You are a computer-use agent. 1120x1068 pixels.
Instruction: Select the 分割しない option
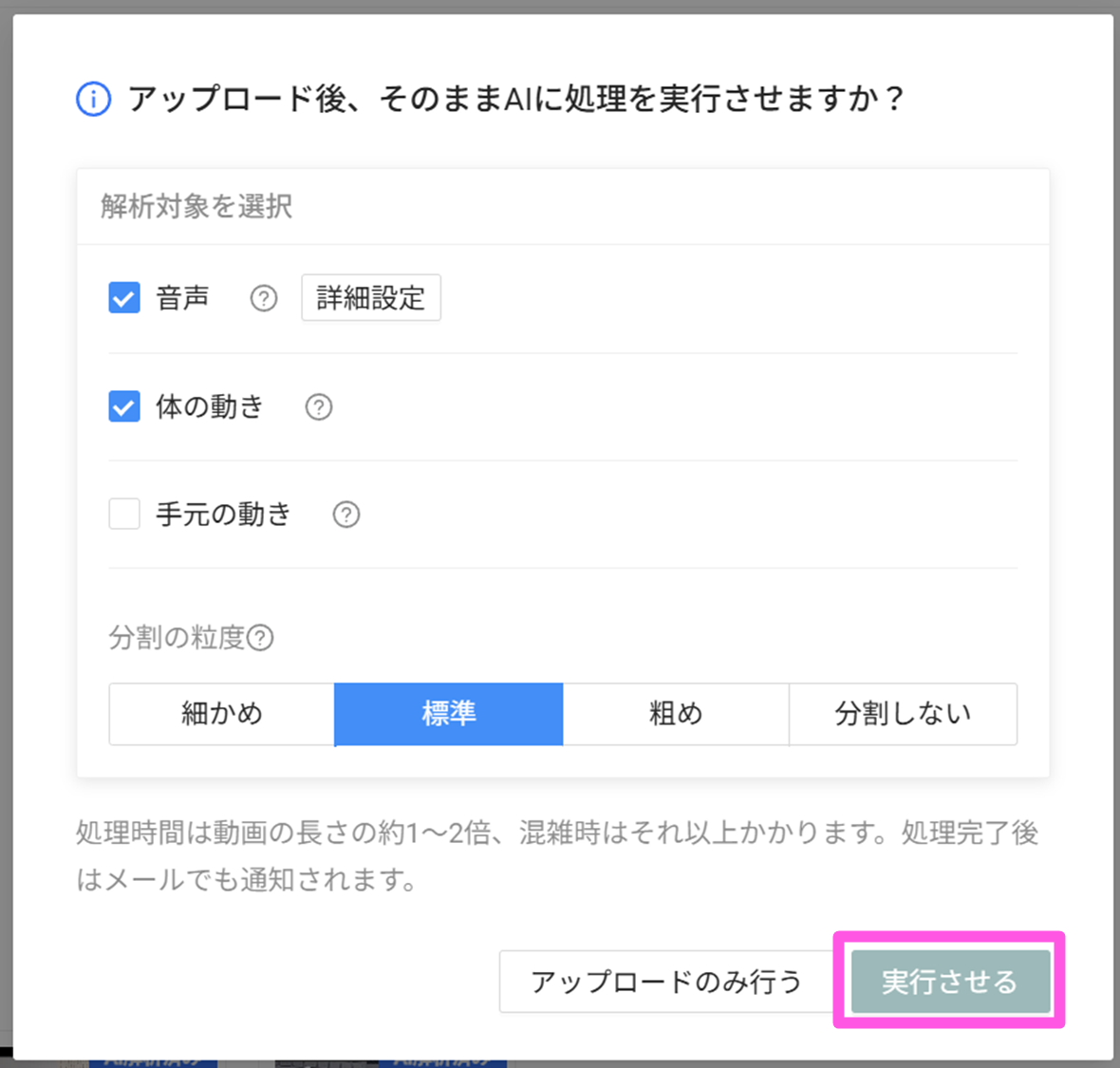pyautogui.click(x=903, y=714)
